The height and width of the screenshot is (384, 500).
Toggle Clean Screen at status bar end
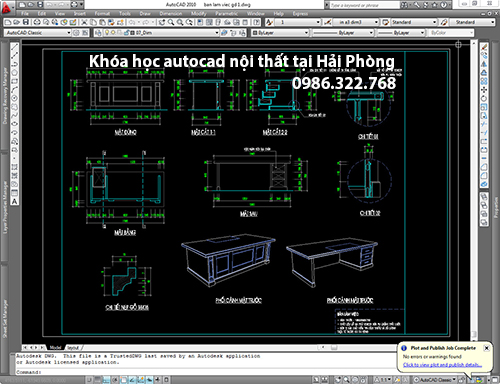pyautogui.click(x=494, y=380)
